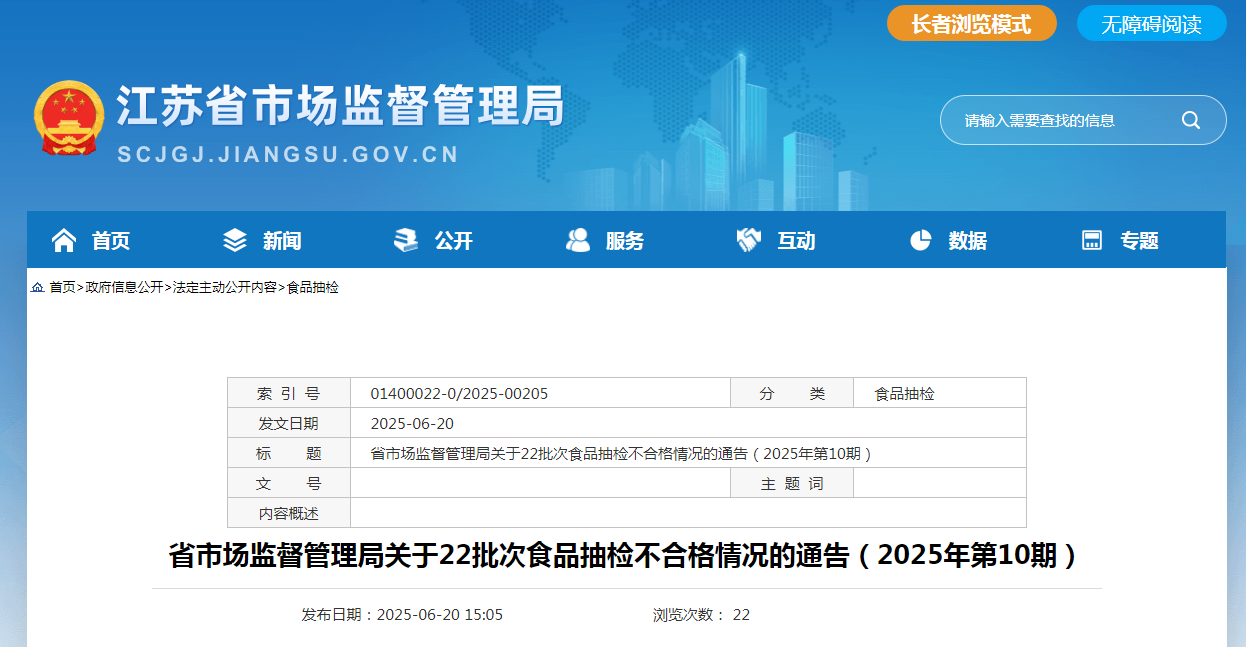This screenshot has height=647, width=1246.
Task: Click the 标题 label cell
Action: click(x=289, y=454)
